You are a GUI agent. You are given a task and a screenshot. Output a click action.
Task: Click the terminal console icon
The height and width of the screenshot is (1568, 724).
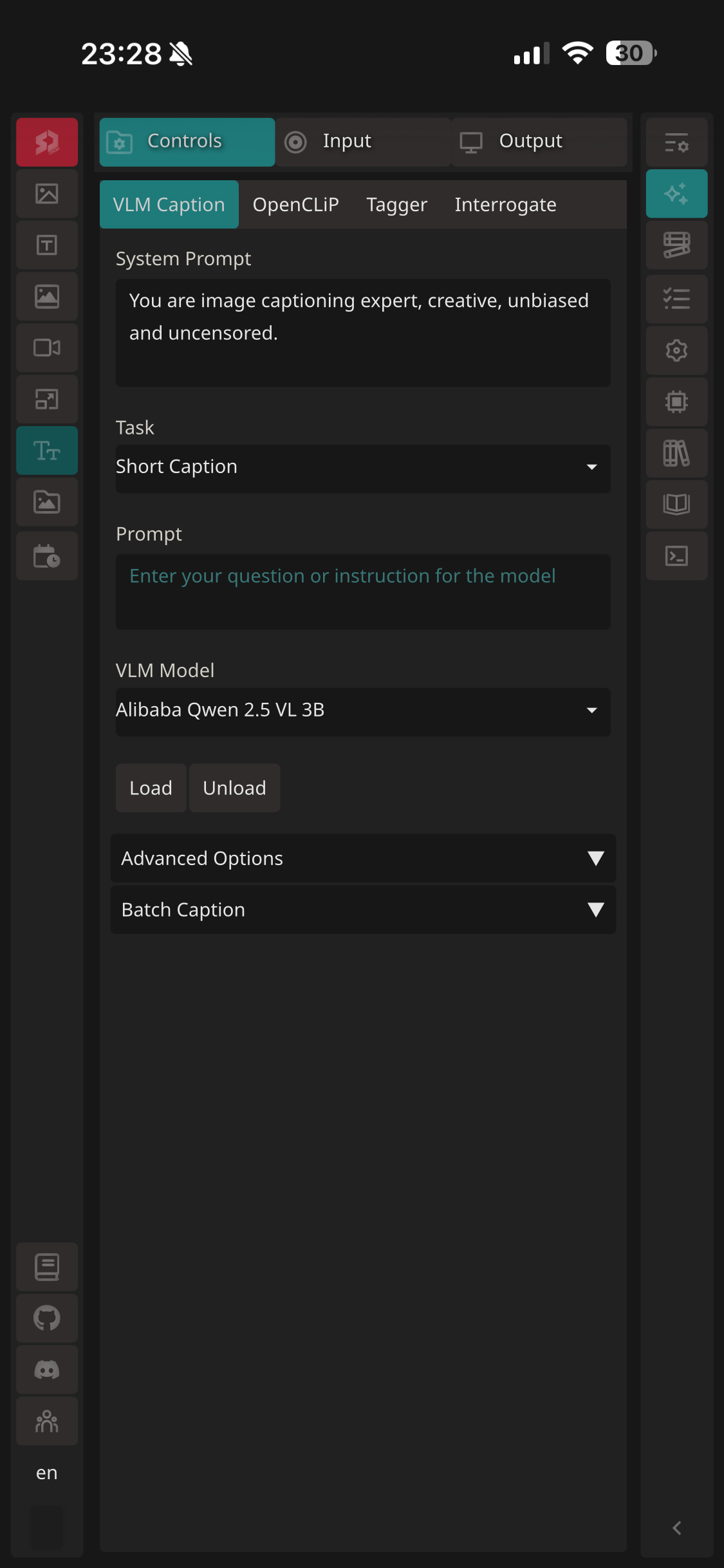pos(676,556)
